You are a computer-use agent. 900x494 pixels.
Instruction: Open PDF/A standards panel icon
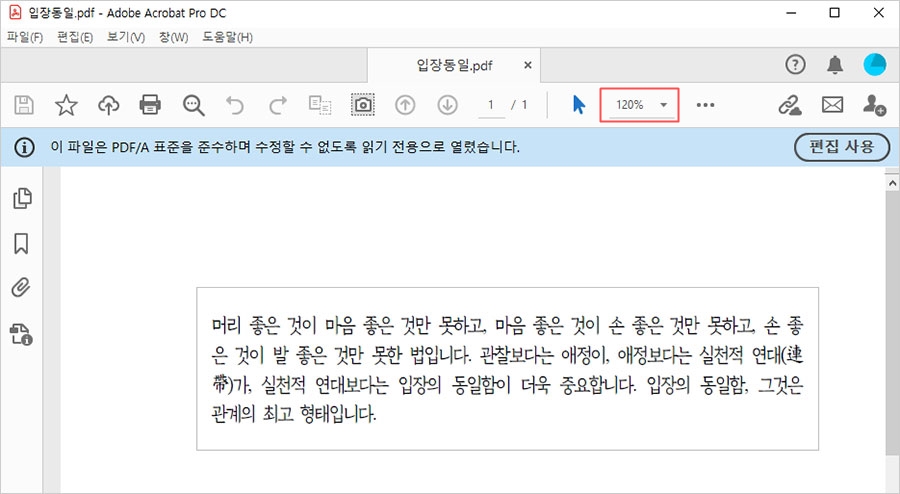[21, 334]
